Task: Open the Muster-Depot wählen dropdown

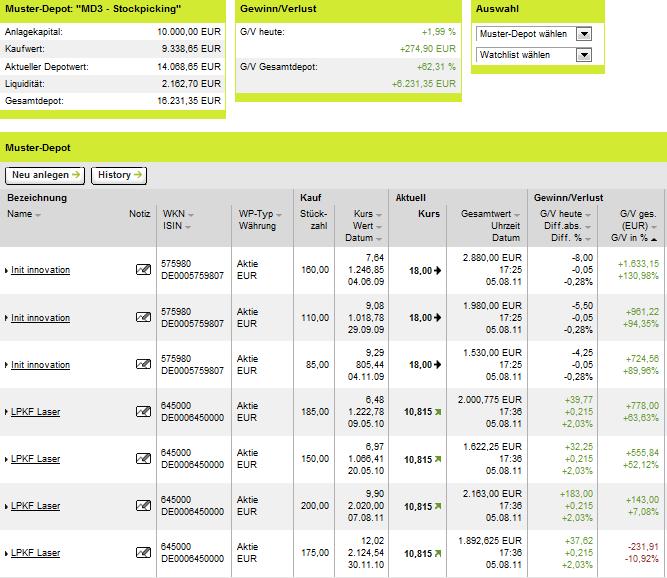Action: pos(584,34)
